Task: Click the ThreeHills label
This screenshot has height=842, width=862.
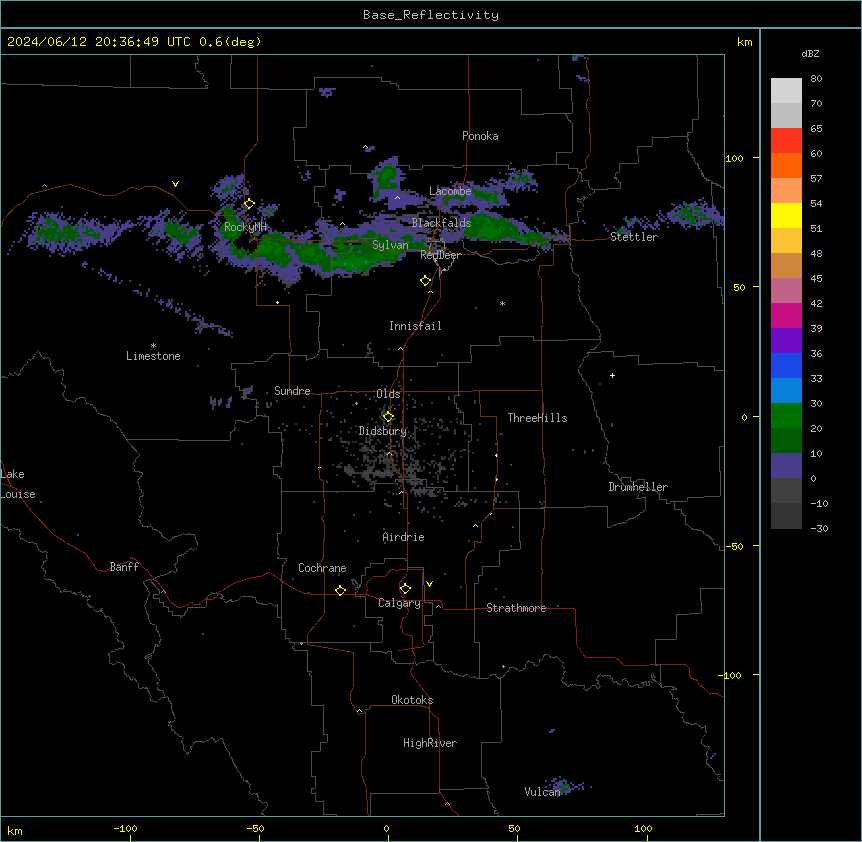Action: coord(537,418)
